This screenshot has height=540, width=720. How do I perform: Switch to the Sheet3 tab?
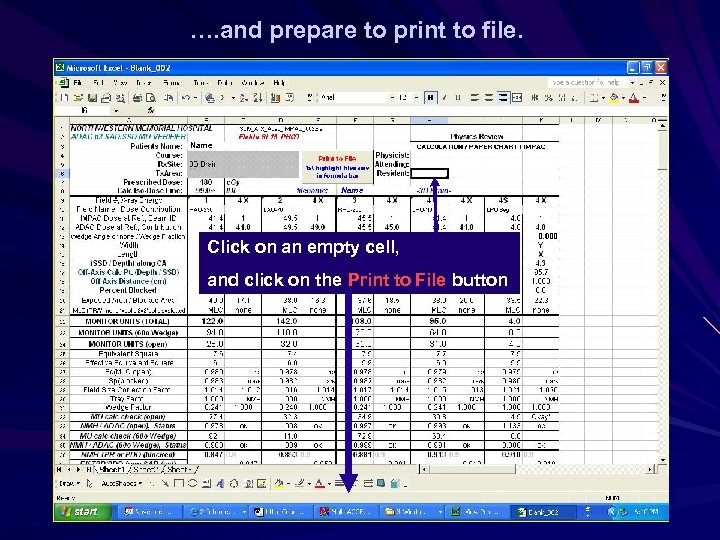tap(180, 469)
